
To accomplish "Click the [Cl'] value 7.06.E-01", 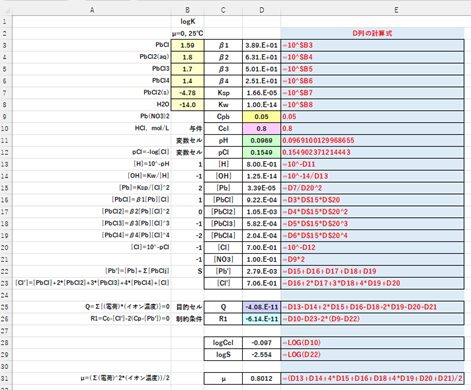I will click(261, 283).
